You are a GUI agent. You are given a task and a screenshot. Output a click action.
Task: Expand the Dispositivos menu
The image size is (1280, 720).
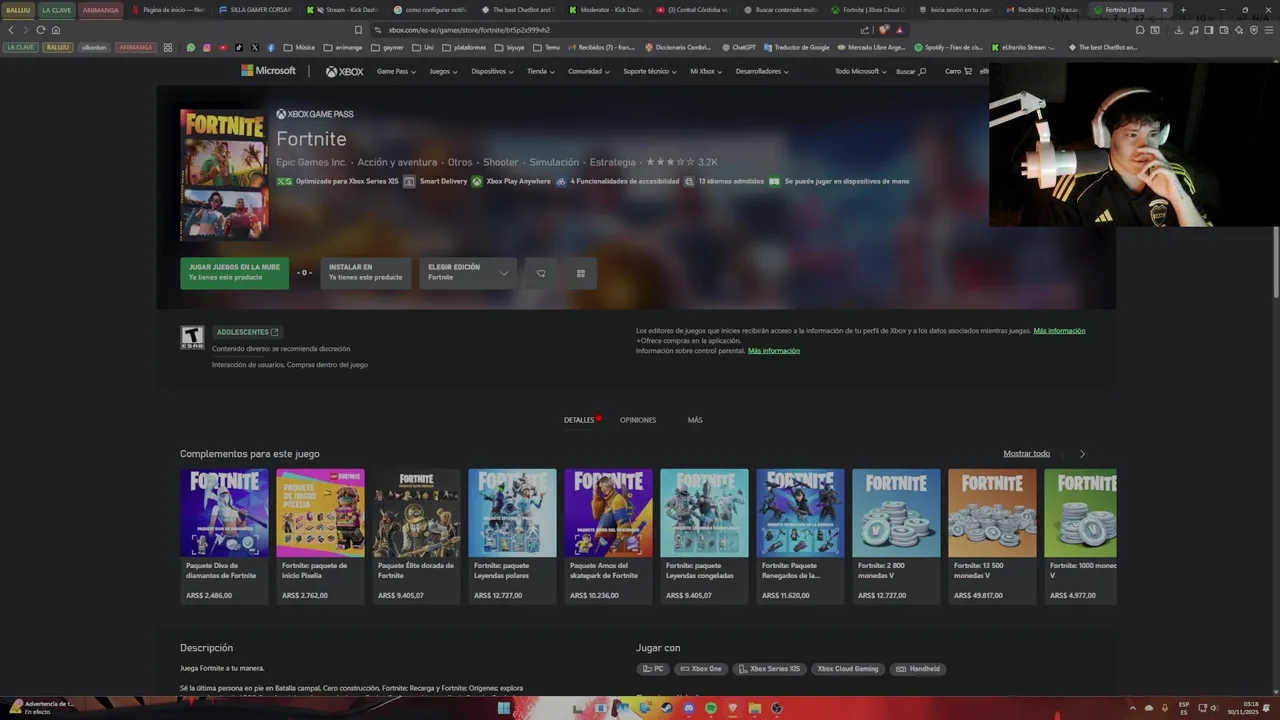tap(492, 71)
